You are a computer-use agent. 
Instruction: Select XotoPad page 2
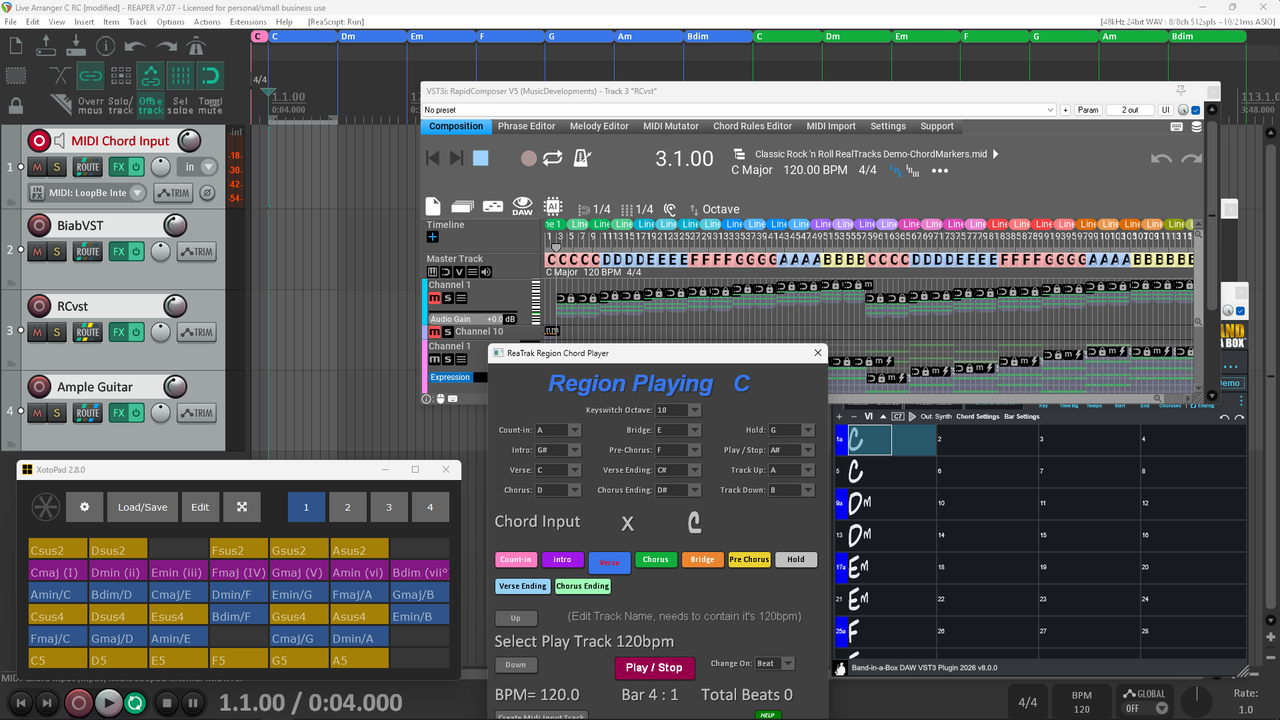[348, 507]
